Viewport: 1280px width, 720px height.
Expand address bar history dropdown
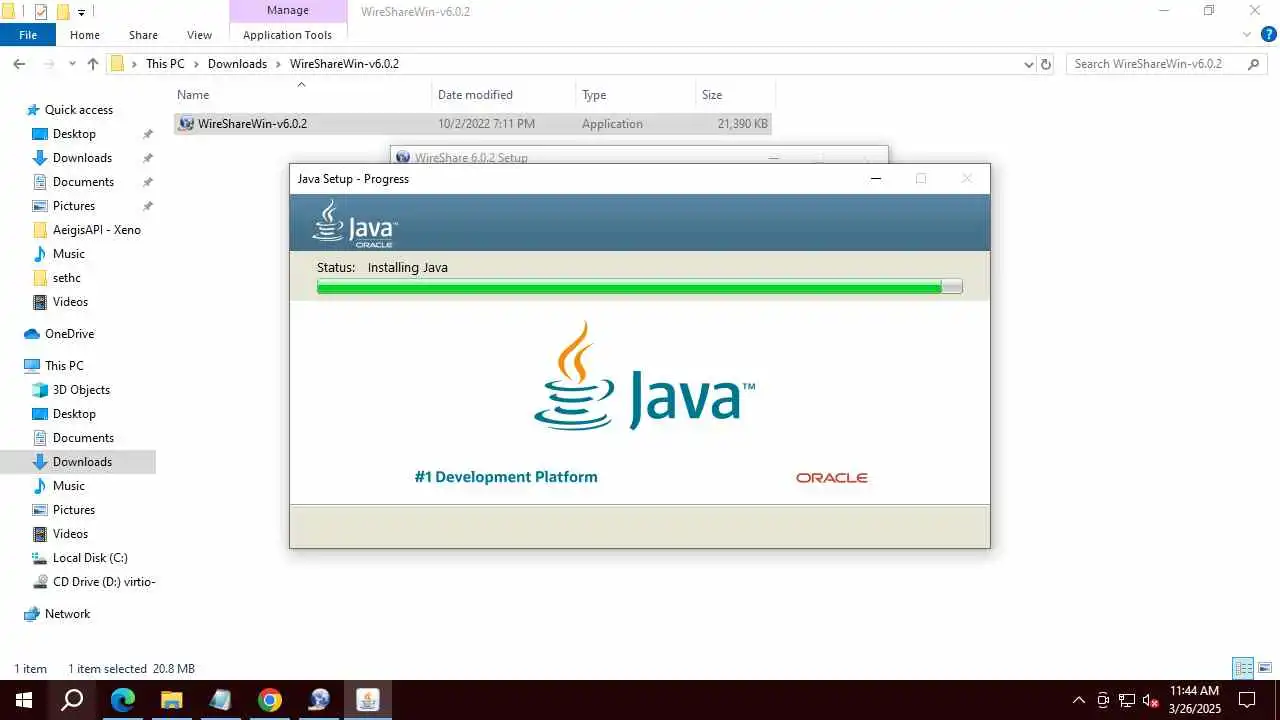[x=1029, y=64]
